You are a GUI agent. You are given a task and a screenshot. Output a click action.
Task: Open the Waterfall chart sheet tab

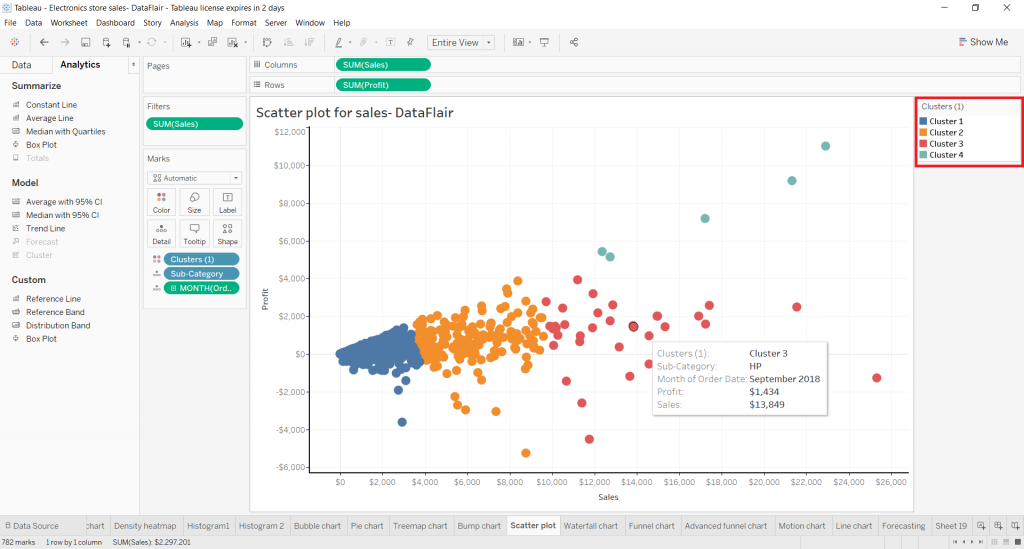(590, 525)
